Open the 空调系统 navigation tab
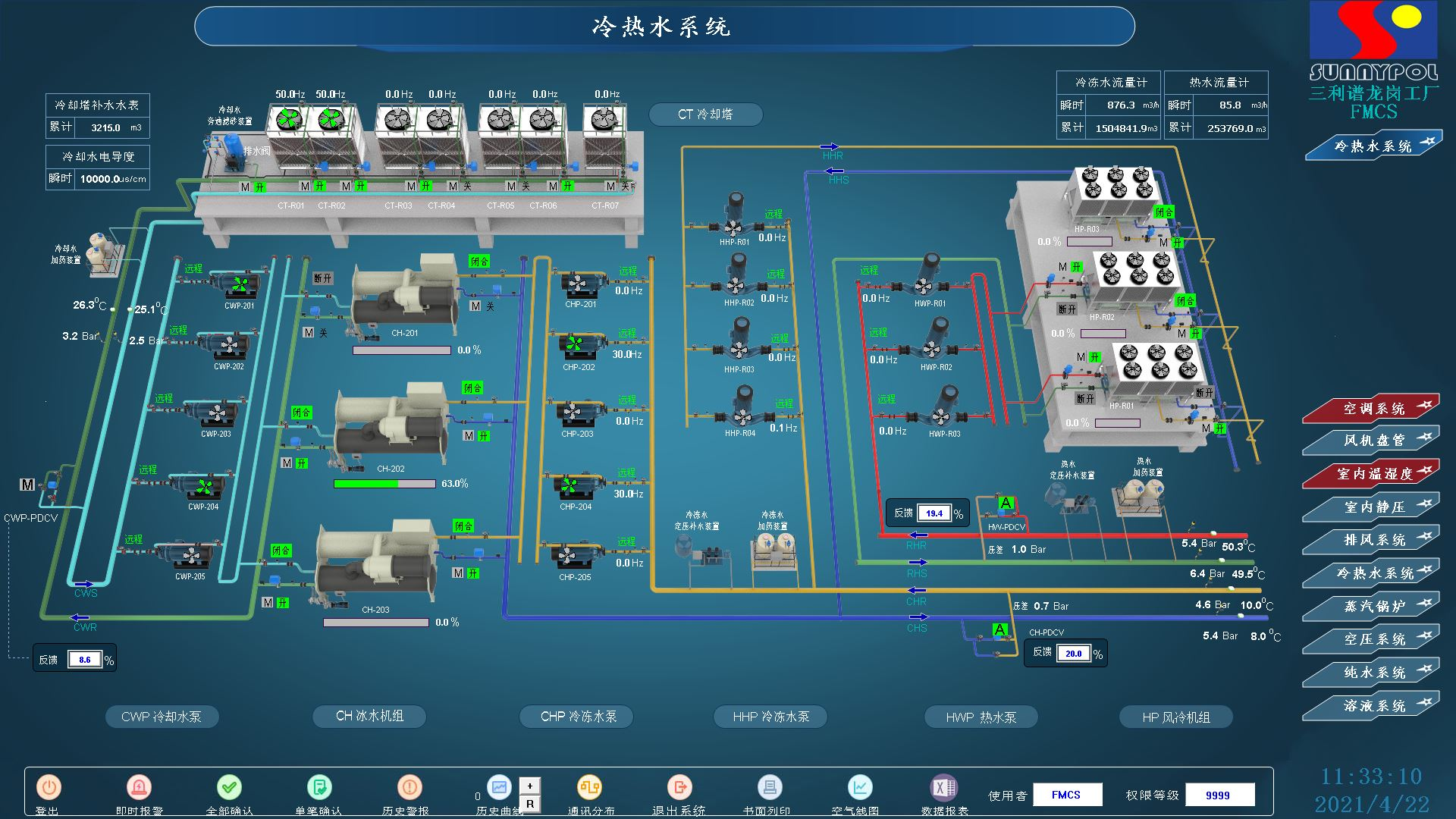 pos(1373,409)
